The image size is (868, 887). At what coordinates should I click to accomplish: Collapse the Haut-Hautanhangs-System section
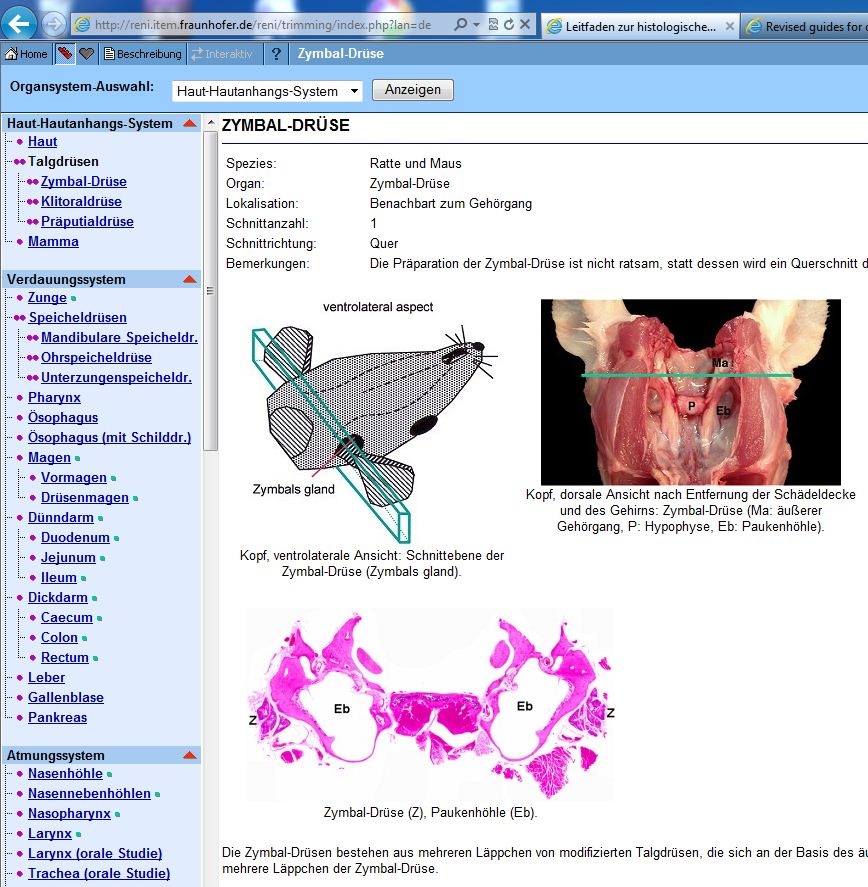[190, 124]
